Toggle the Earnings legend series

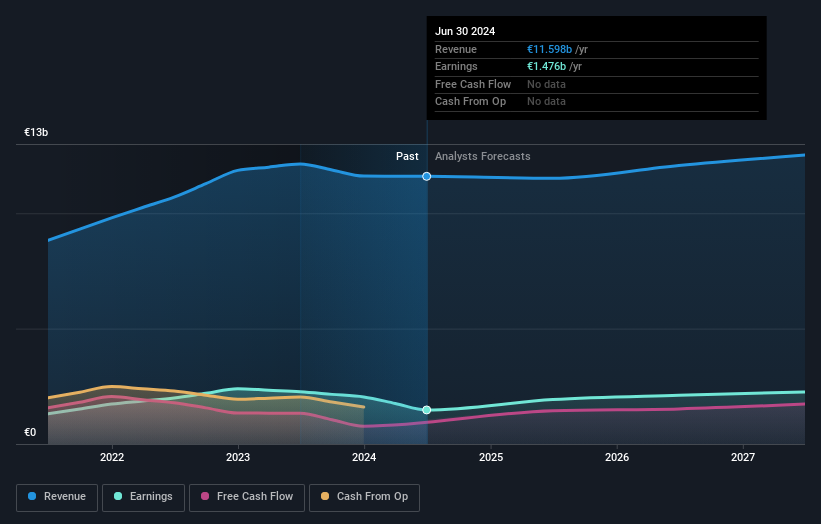pyautogui.click(x=143, y=497)
